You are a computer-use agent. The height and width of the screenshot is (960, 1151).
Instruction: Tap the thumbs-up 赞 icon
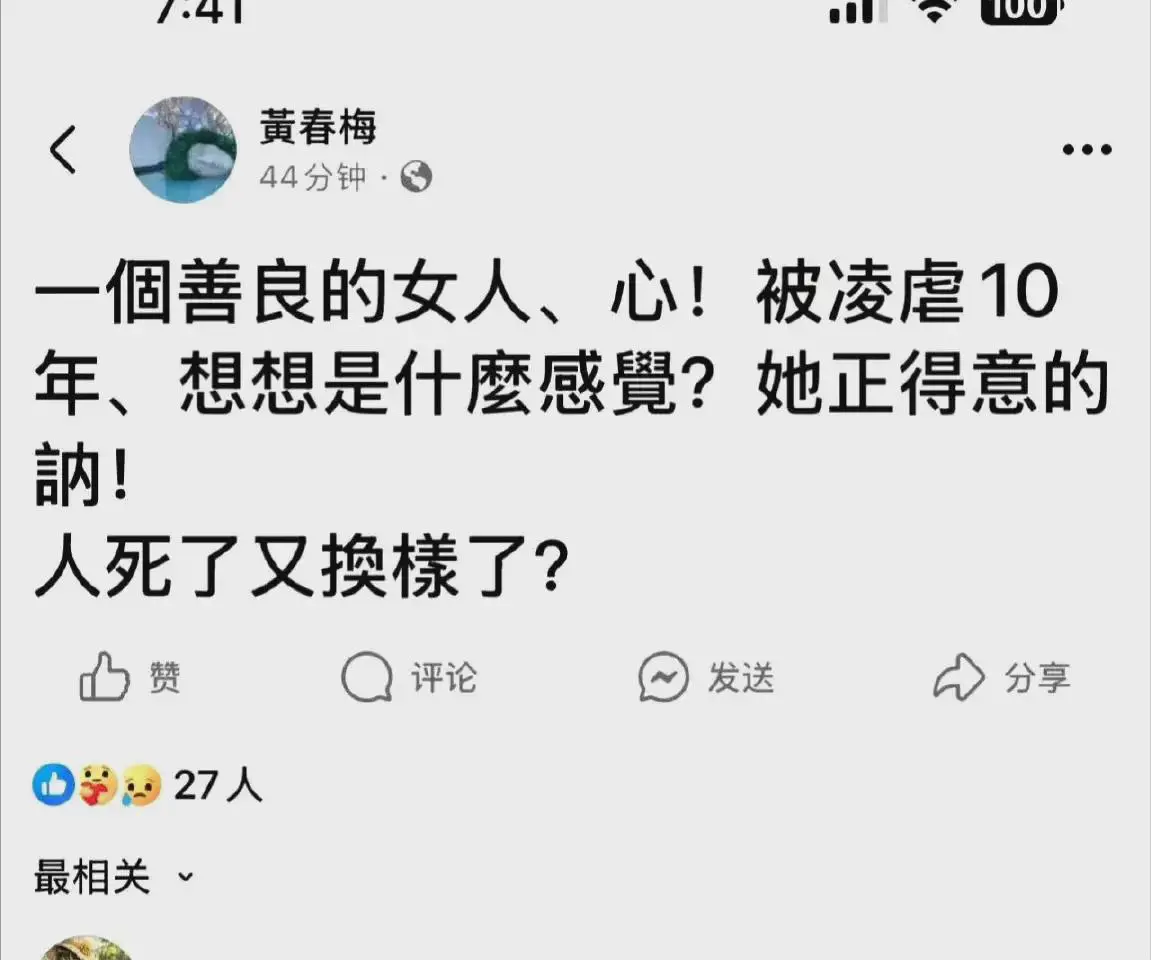104,677
